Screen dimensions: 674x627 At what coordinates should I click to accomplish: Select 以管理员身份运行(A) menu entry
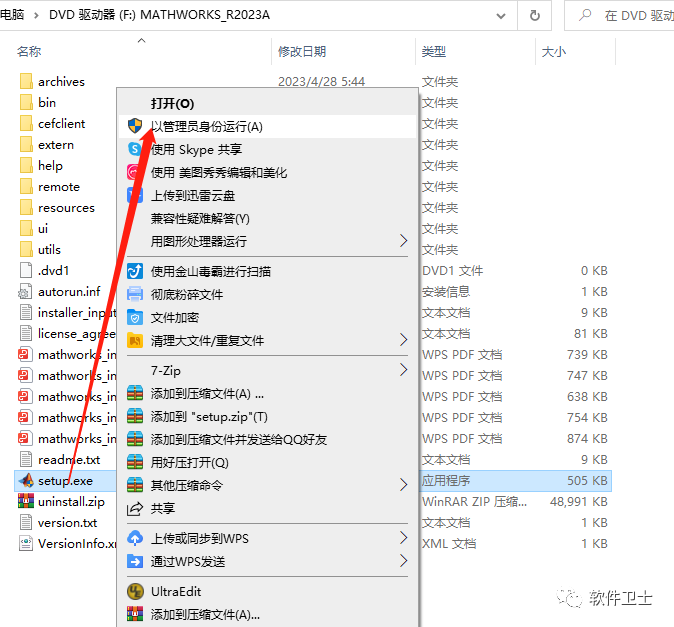267,126
